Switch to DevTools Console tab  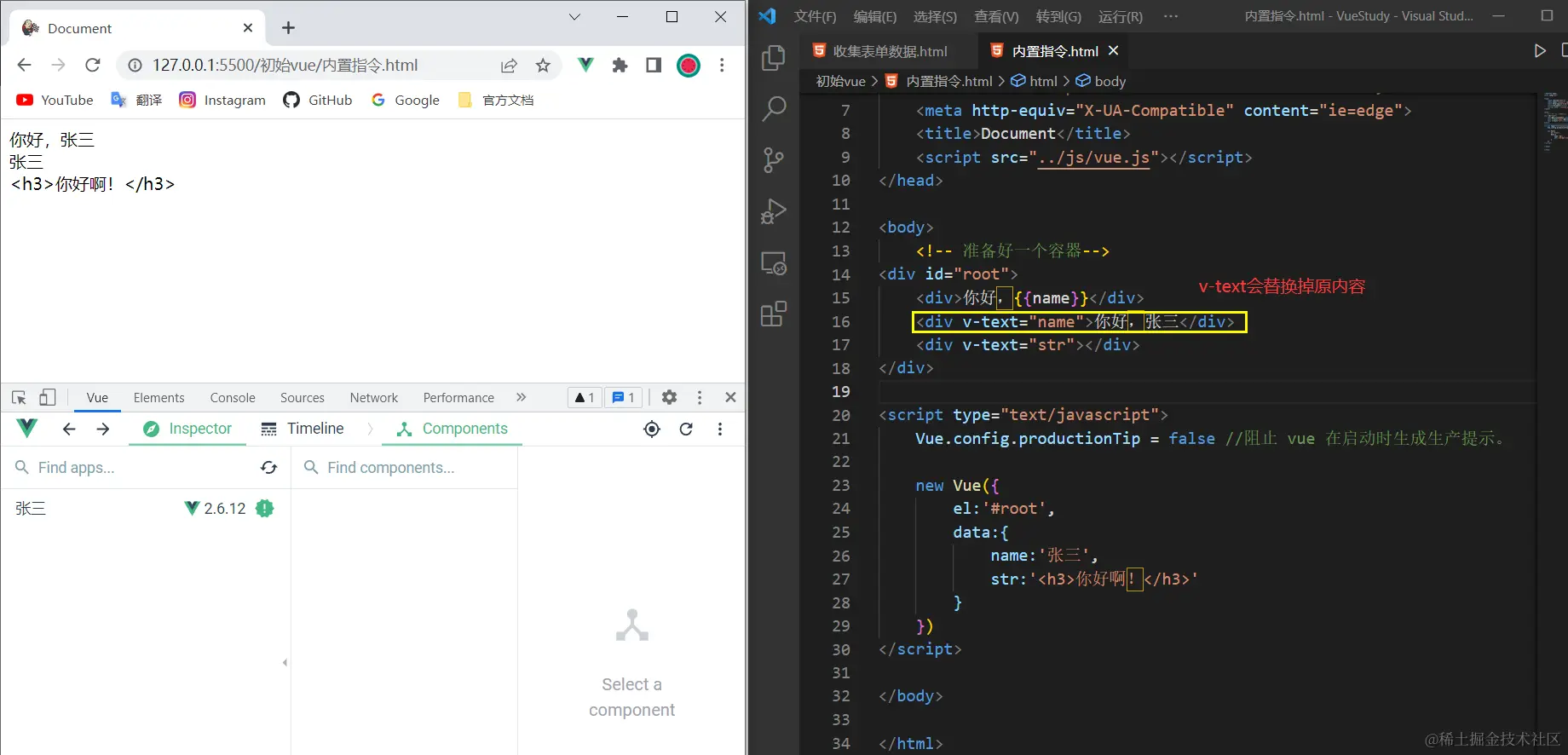coord(233,397)
